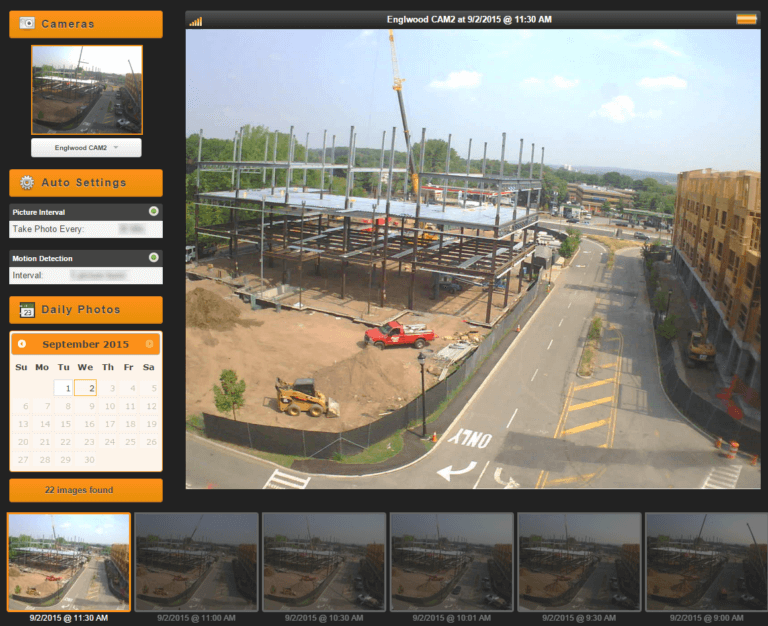768x626 pixels.
Task: Click the gear icon beside Auto Settings
Action: click(x=27, y=183)
